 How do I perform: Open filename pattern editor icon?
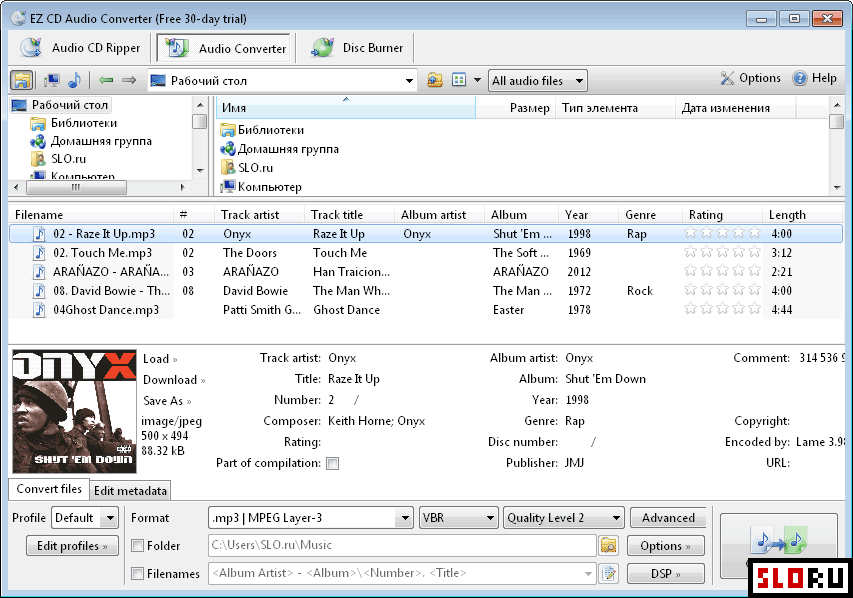click(609, 573)
